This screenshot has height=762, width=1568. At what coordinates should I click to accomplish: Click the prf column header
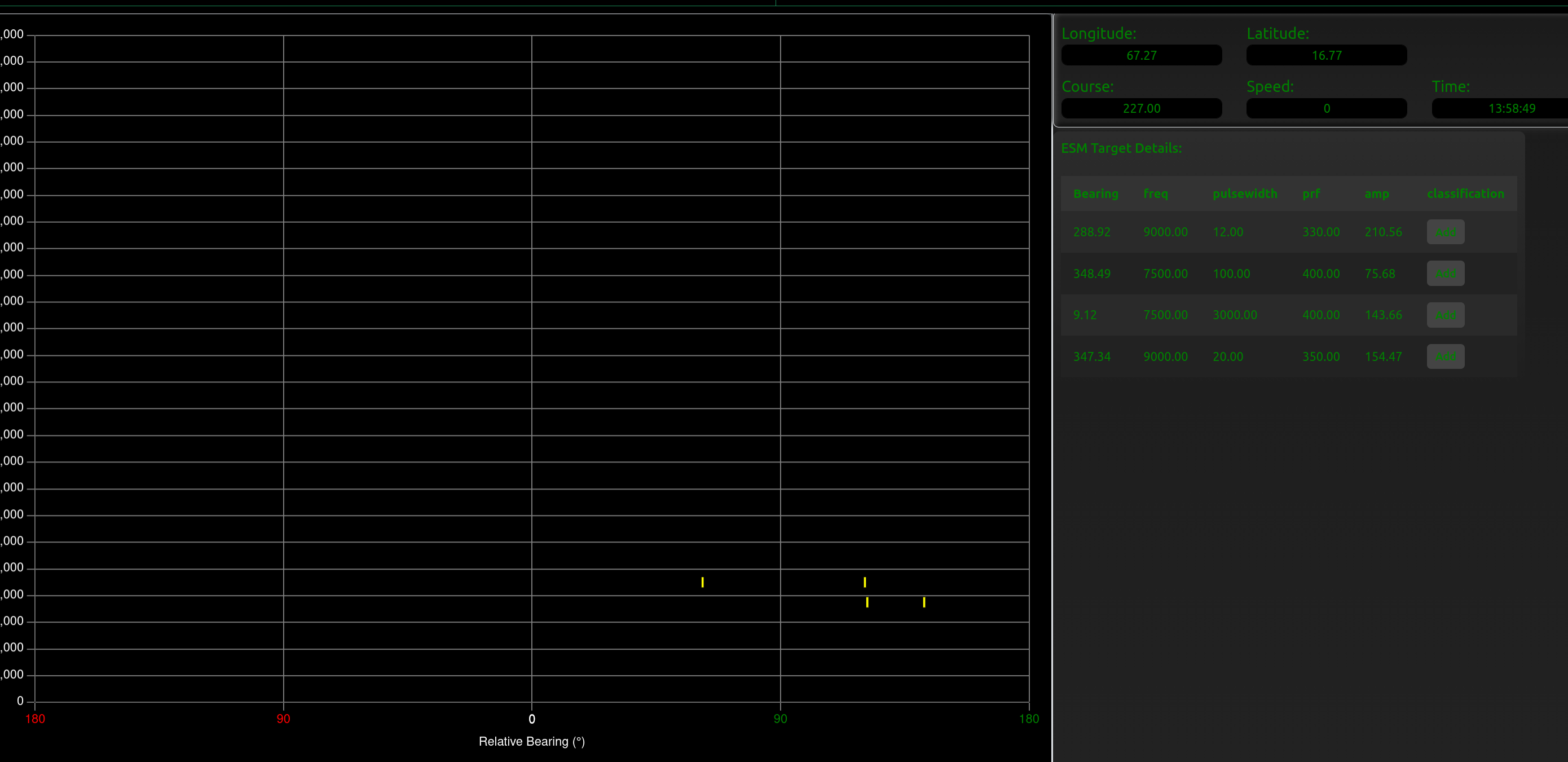(x=1311, y=193)
